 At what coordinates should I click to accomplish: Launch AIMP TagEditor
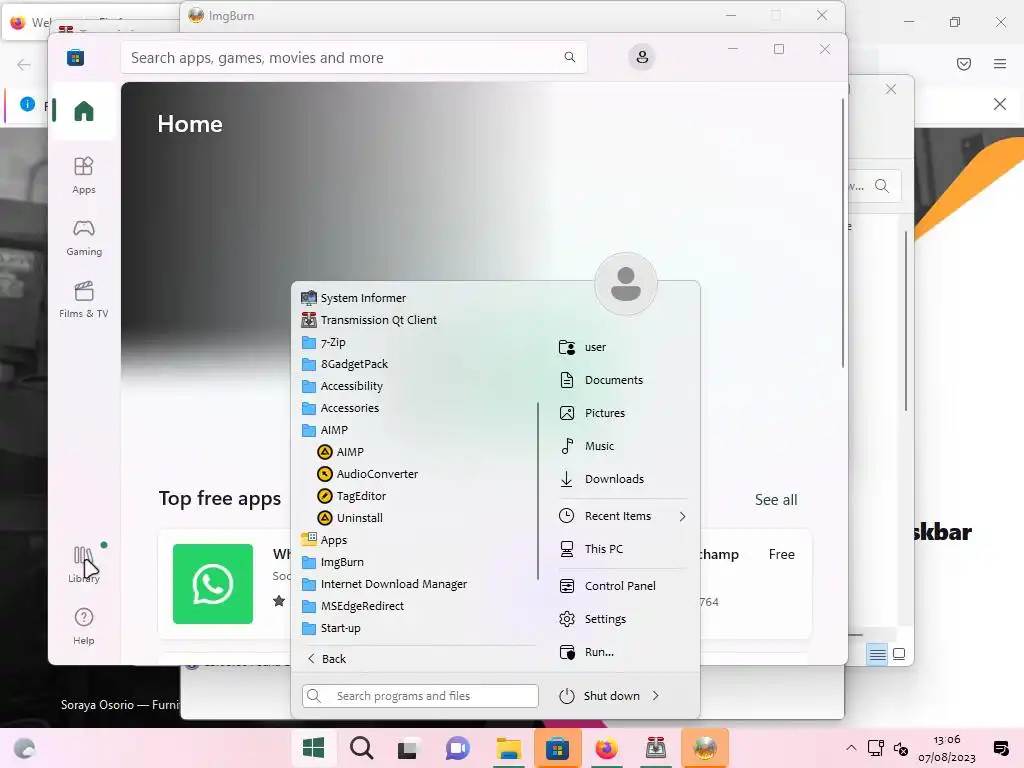point(352,496)
